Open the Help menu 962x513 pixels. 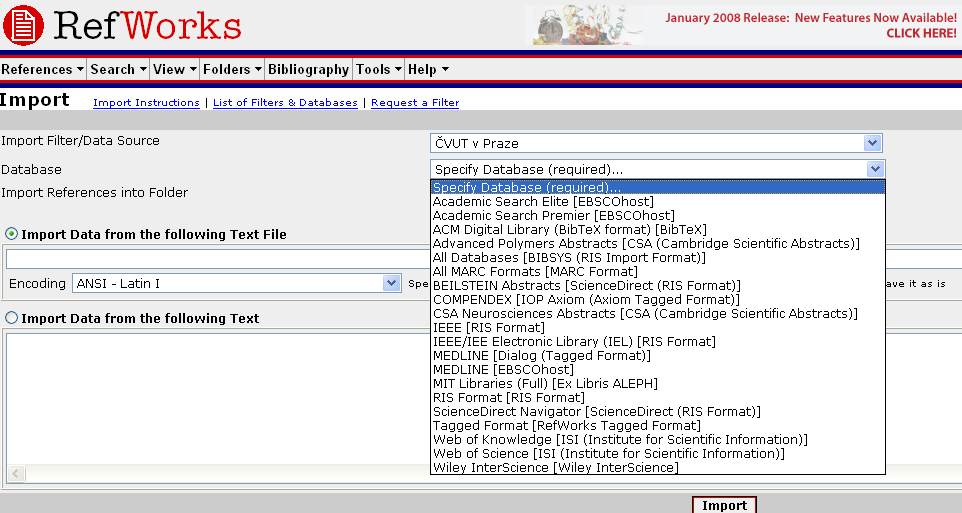pyautogui.click(x=428, y=69)
